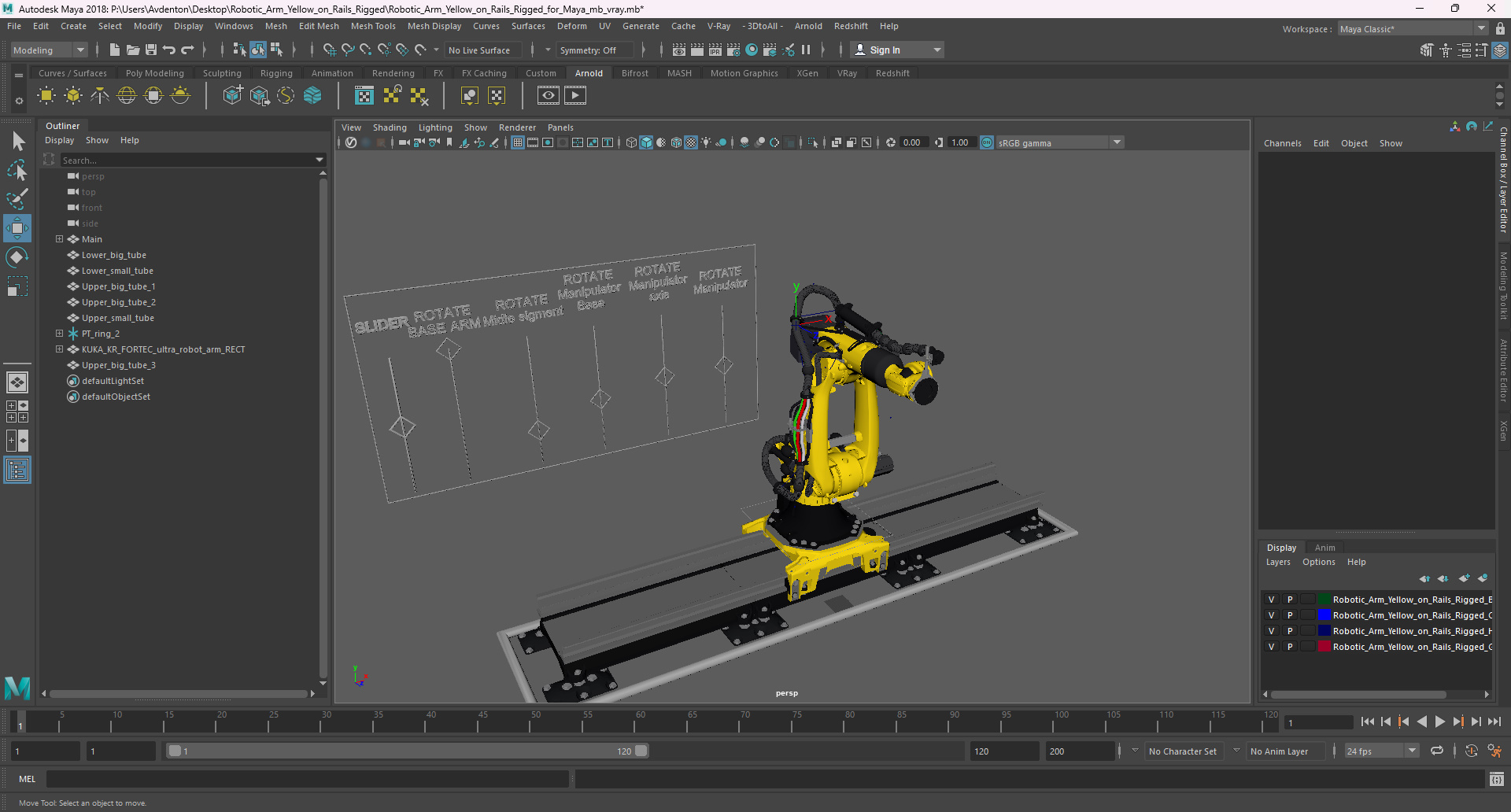The width and height of the screenshot is (1511, 812).
Task: Click the Arnold Render play shelf icon
Action: click(575, 96)
